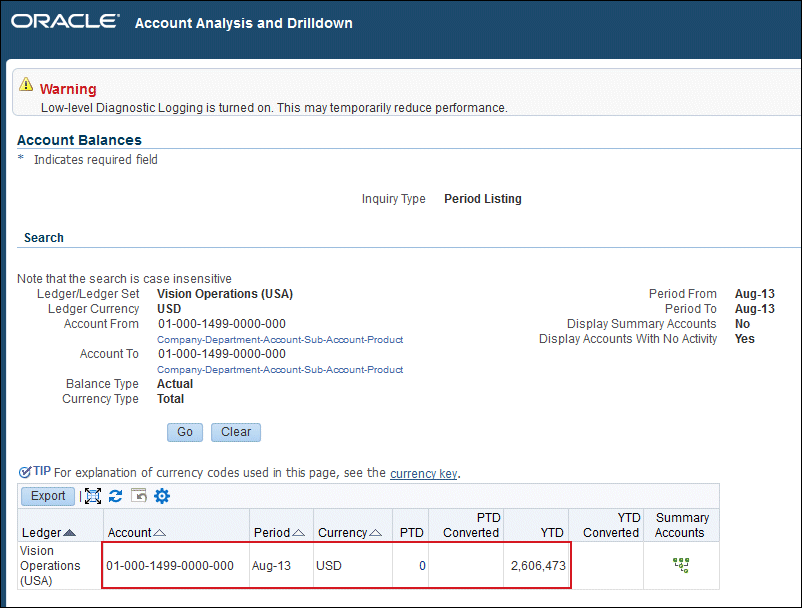
Task: Open the Summary Accounts hierarchy icon
Action: click(681, 565)
